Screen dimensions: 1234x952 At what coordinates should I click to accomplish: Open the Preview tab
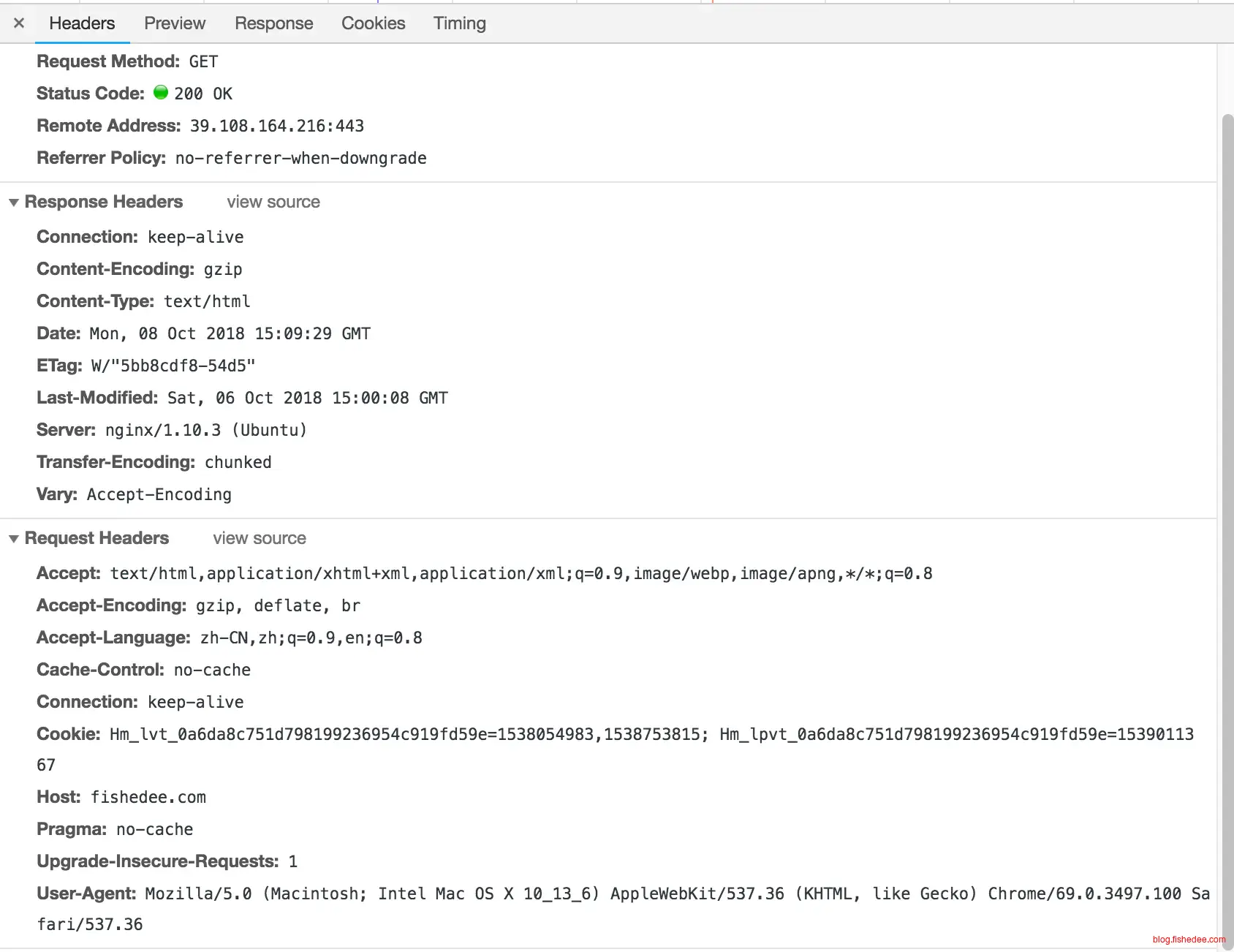175,23
